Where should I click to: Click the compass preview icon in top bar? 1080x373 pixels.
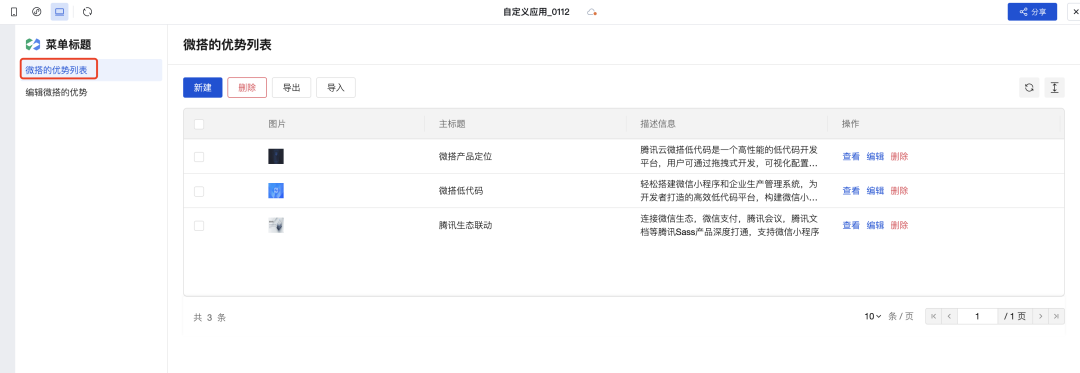(37, 12)
